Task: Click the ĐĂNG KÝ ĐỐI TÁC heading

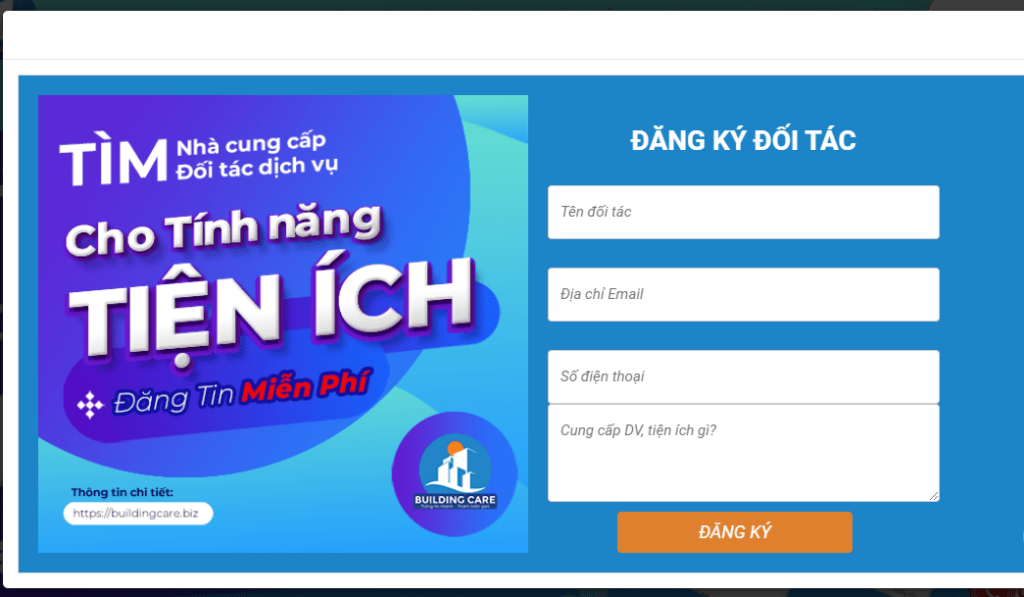Action: [743, 140]
